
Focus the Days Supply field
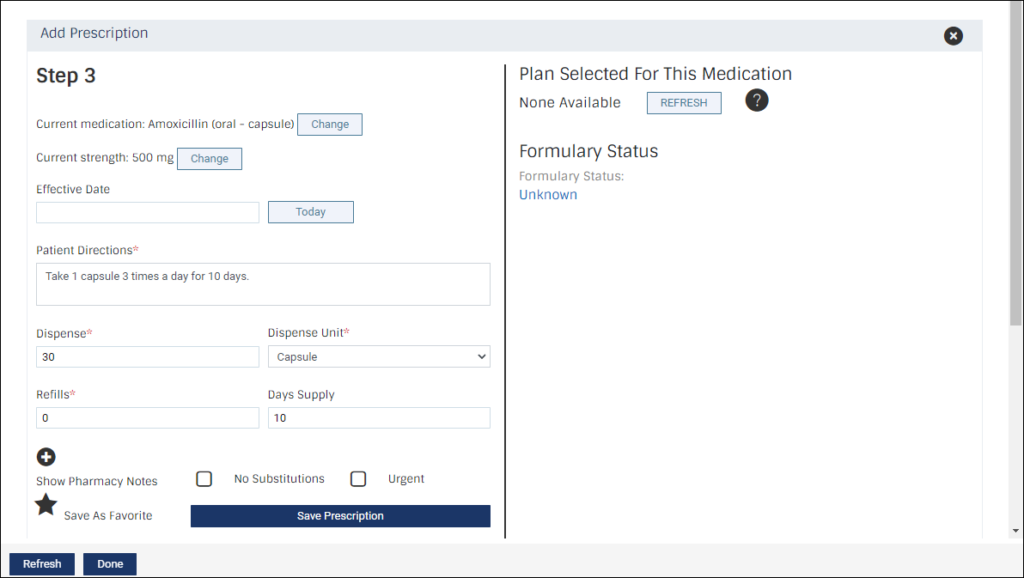point(379,418)
